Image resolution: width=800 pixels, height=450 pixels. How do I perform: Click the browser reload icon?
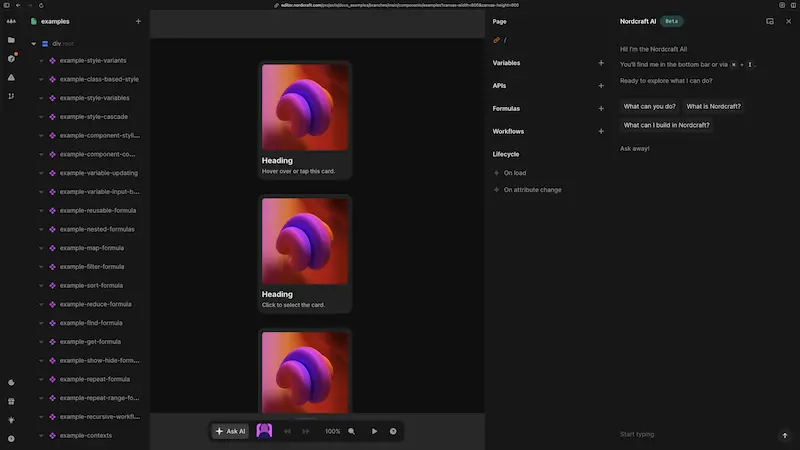(41, 5)
